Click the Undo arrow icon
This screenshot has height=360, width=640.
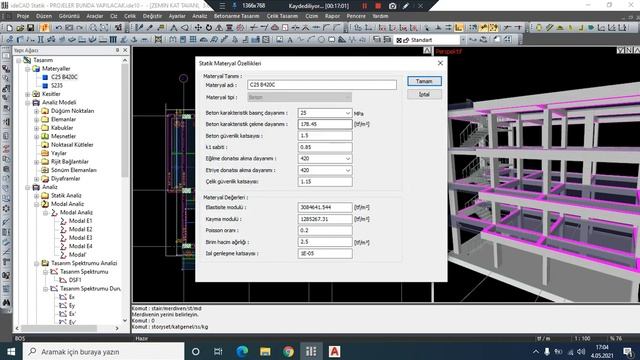[x=58, y=28]
